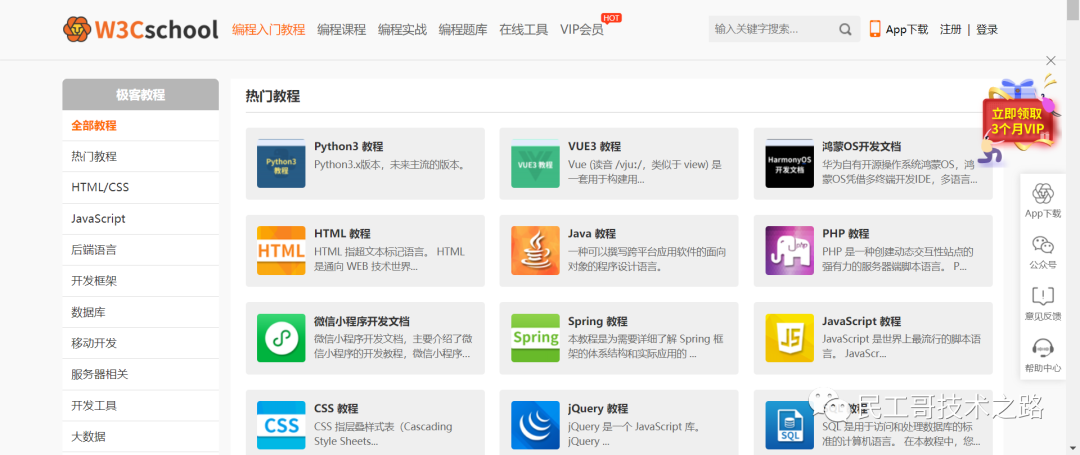Open the 编程课程 nav item
Viewport: 1080px width, 455px height.
point(342,30)
